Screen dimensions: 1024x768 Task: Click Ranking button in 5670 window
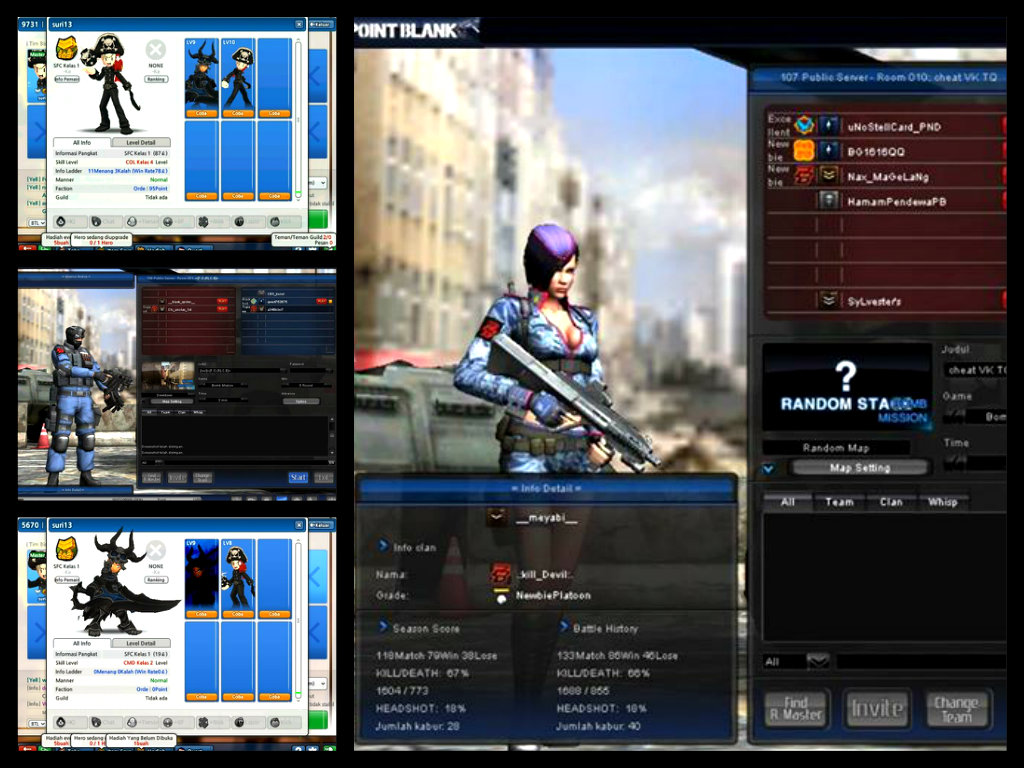coord(155,580)
